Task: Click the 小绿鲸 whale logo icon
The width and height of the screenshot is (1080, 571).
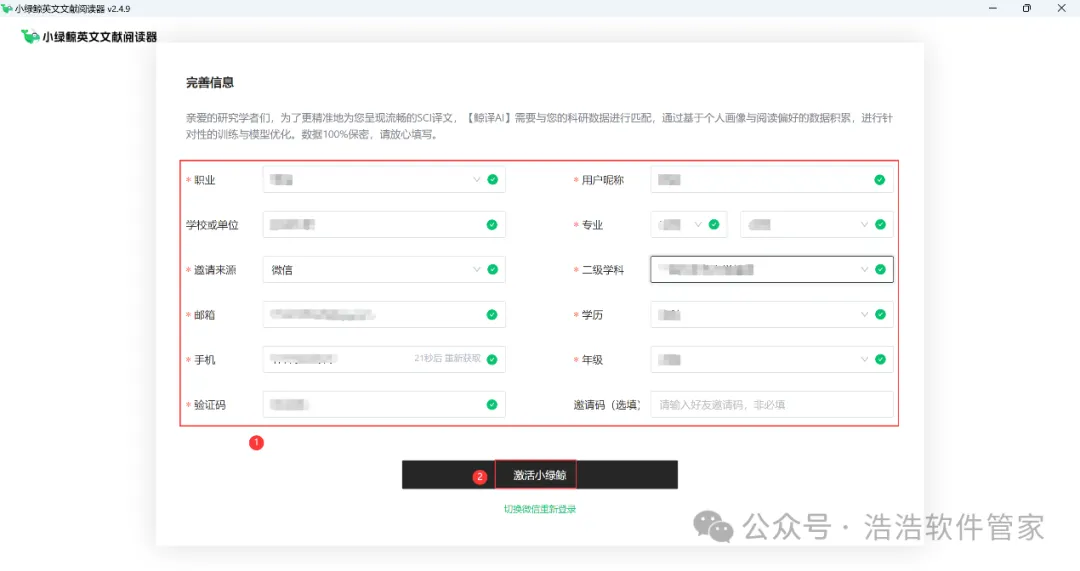Action: point(30,37)
